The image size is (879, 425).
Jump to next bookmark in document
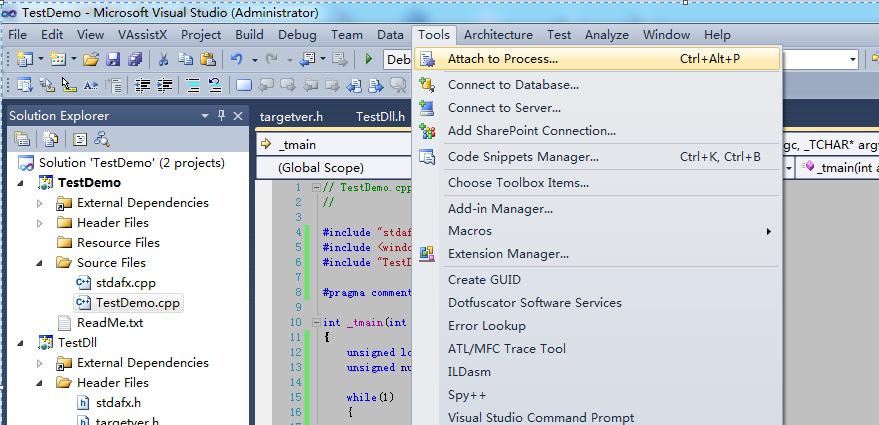(376, 85)
